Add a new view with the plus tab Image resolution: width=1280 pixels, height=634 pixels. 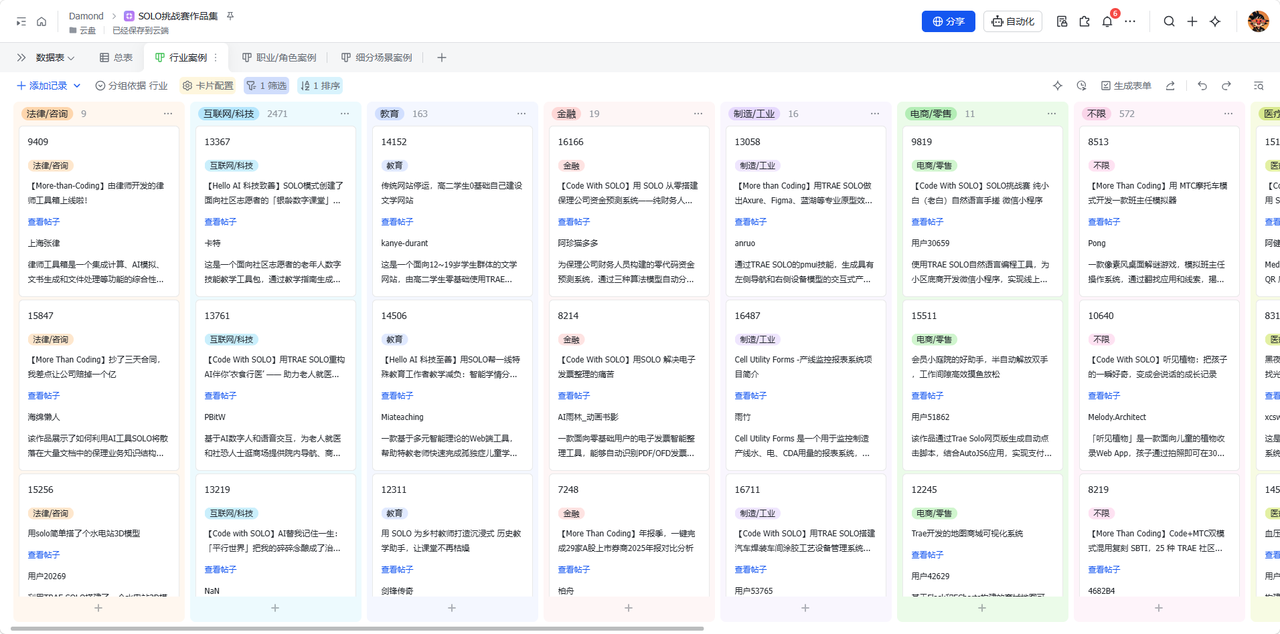tap(442, 58)
